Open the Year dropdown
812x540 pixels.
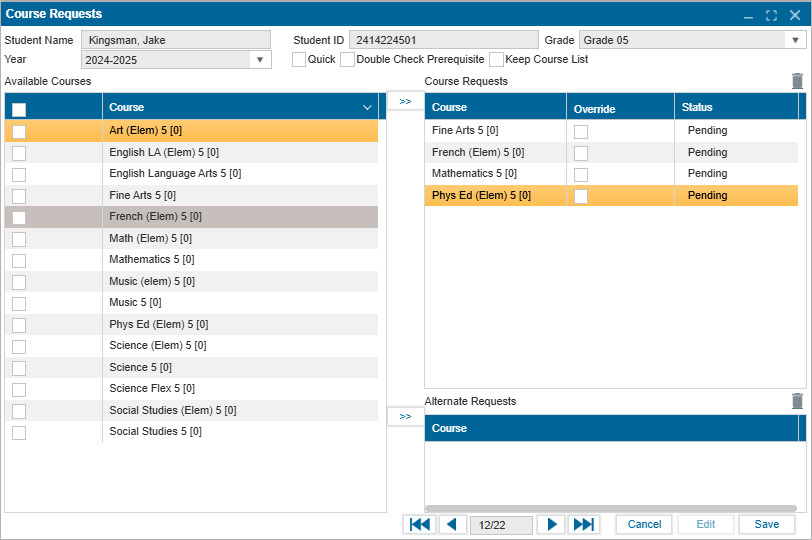pos(260,60)
